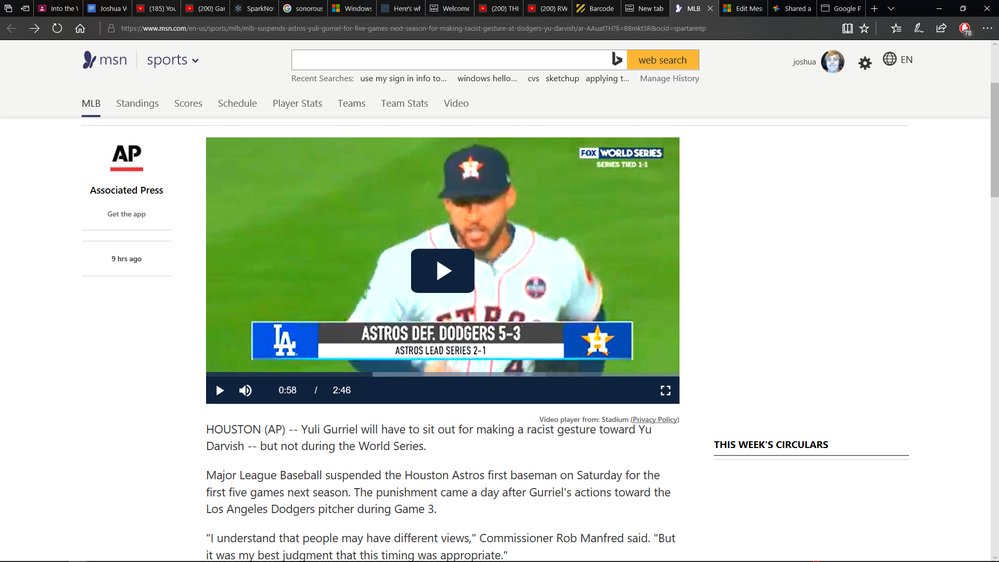The image size is (999, 562).
Task: Add page to favorites with star icon
Action: pos(864,28)
